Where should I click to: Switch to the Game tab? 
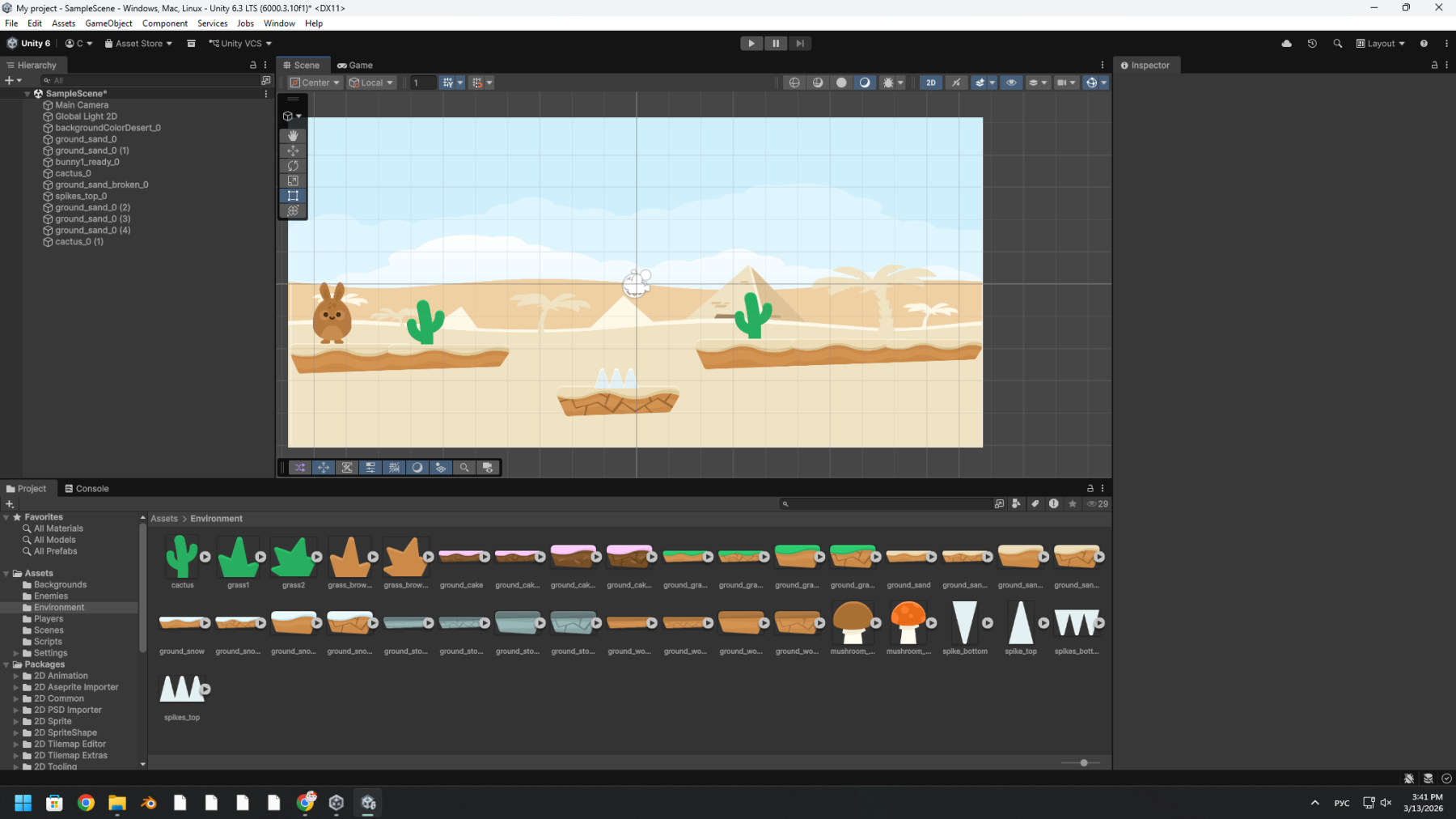click(355, 66)
